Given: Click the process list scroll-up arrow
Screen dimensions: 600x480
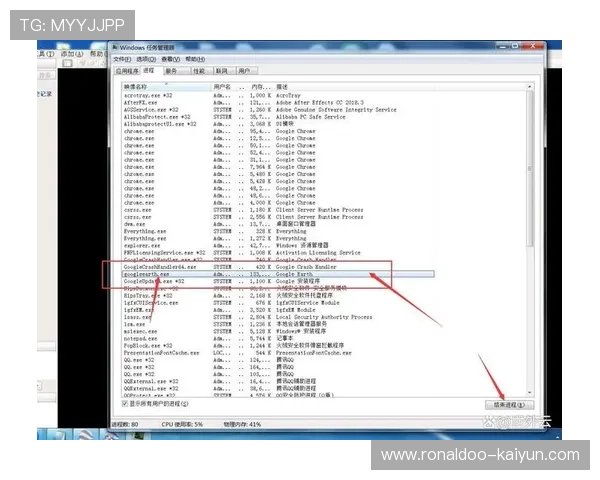Looking at the screenshot, I should 530,87.
